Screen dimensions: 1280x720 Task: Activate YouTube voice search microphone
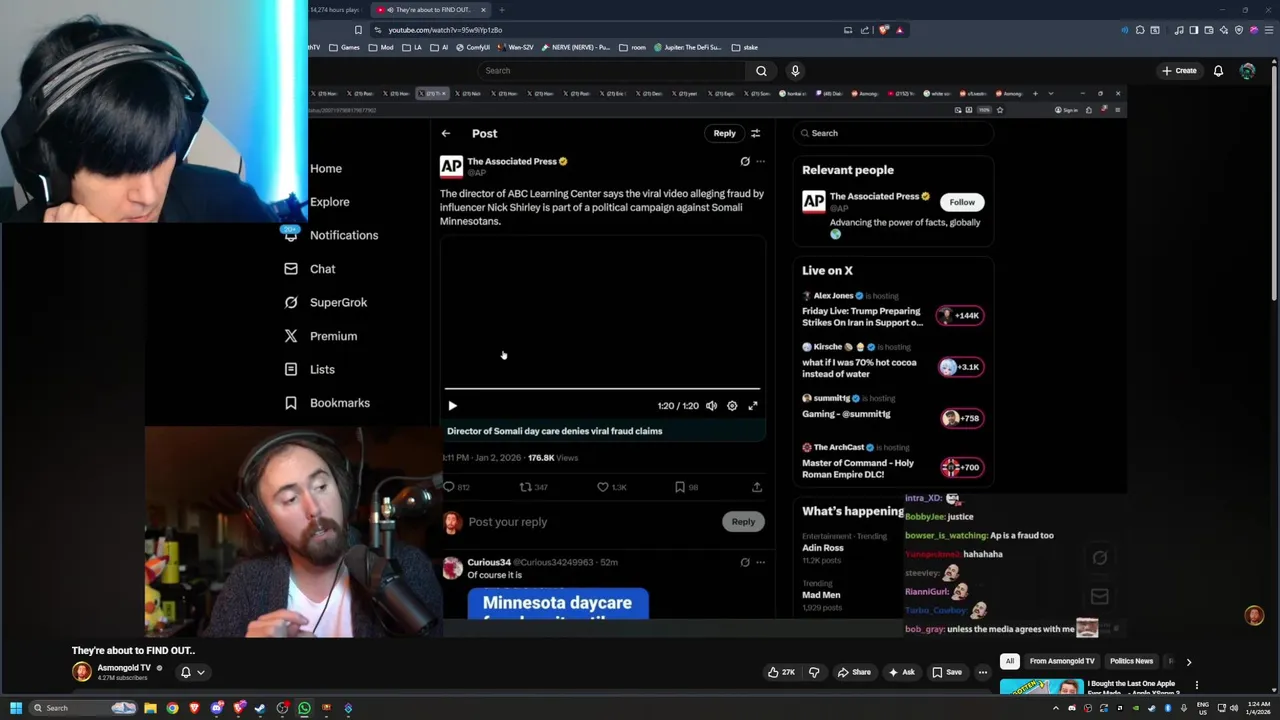(x=795, y=71)
